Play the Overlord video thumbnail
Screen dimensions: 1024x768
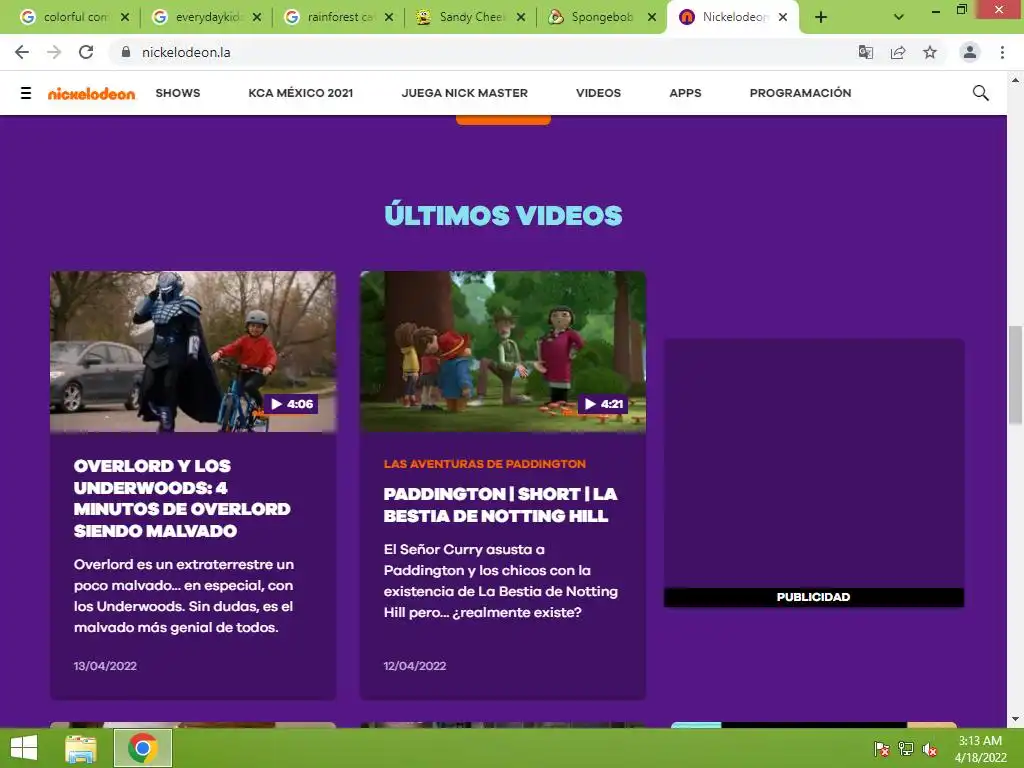(193, 351)
